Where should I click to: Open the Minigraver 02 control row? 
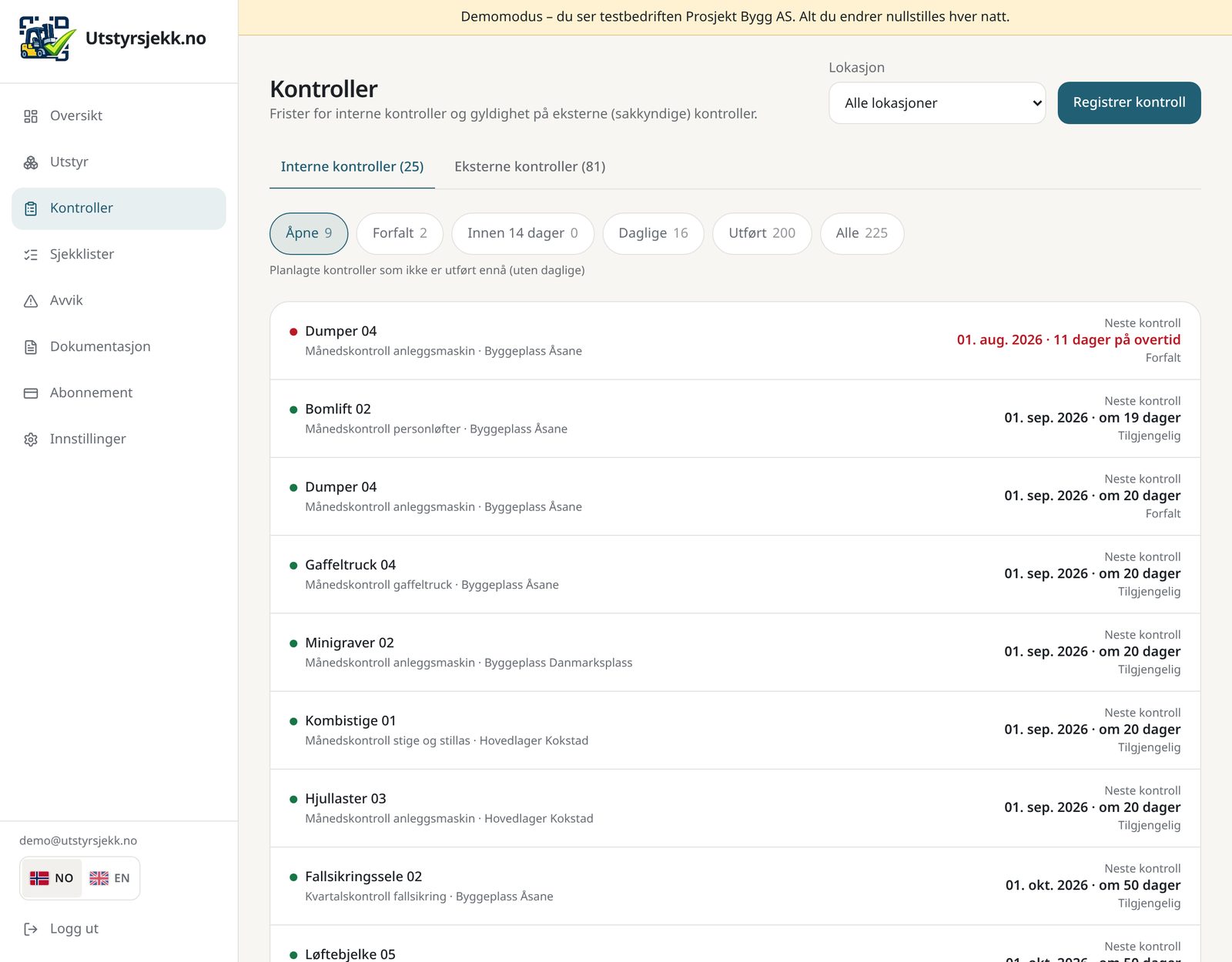(x=735, y=653)
